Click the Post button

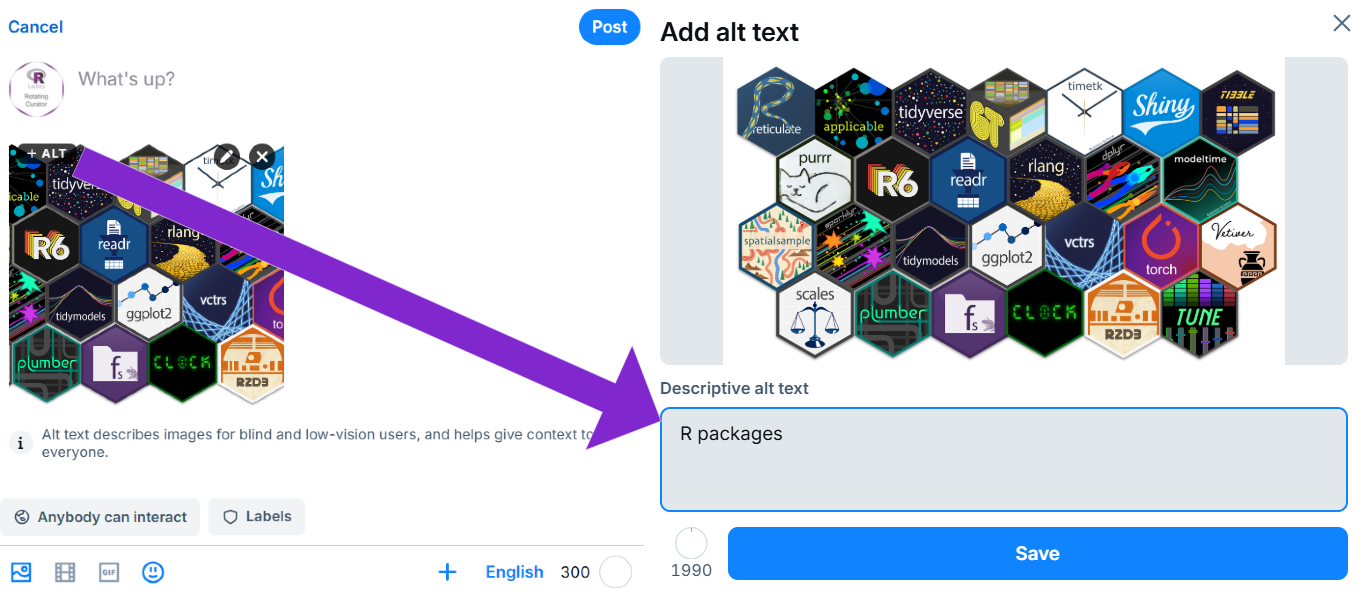pyautogui.click(x=609, y=27)
